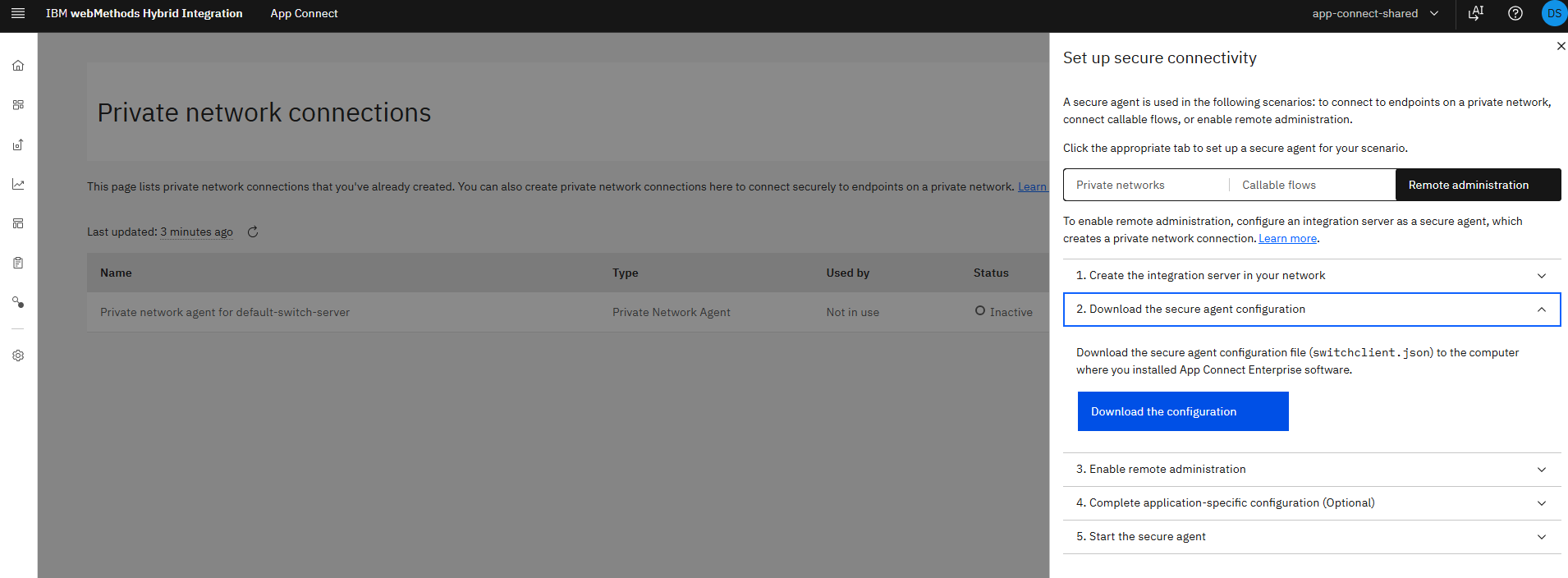Open the clipboard sidebar icon
The height and width of the screenshot is (578, 1568).
pyautogui.click(x=18, y=263)
